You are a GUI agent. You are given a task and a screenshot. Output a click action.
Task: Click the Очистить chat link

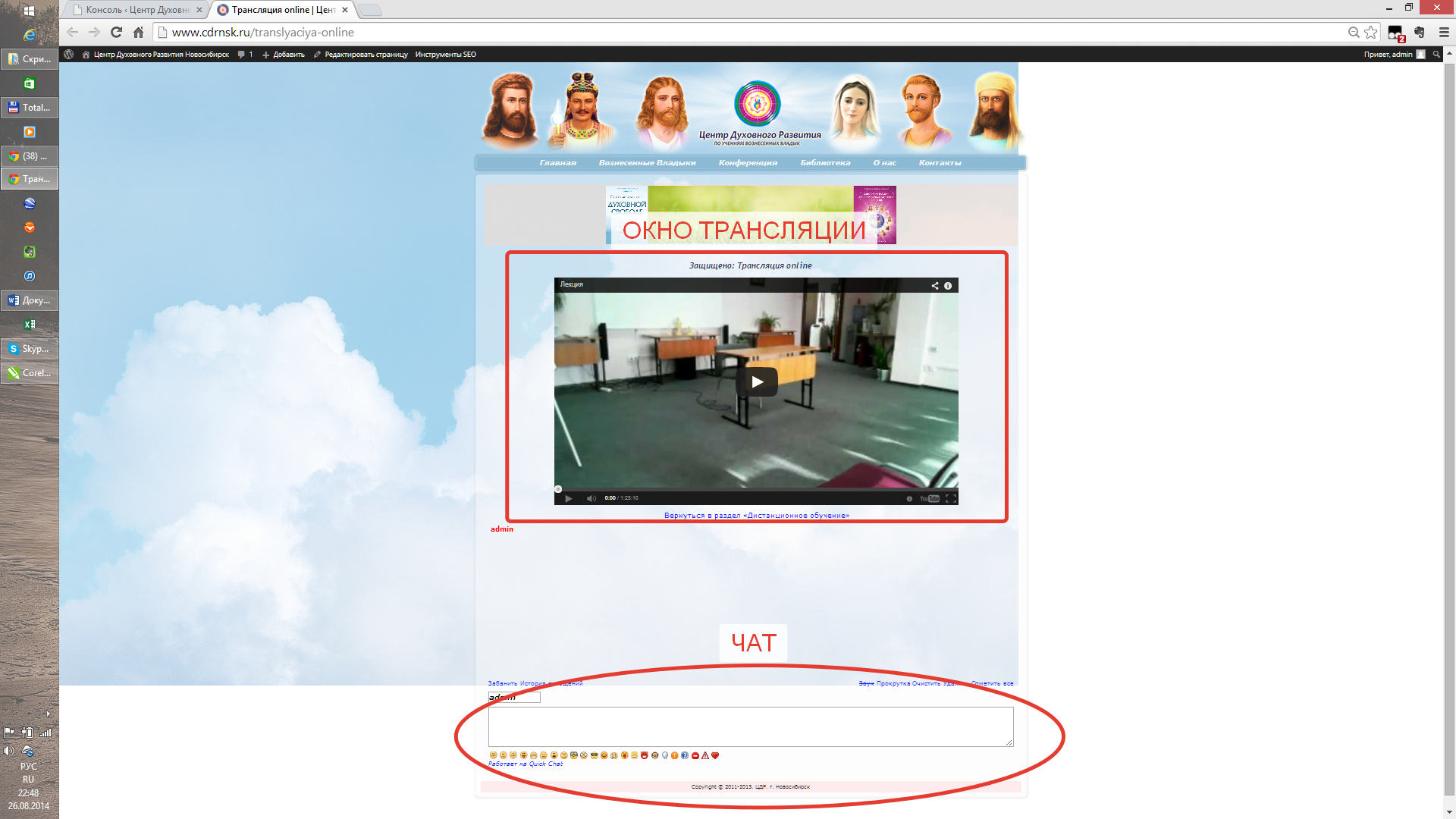927,683
